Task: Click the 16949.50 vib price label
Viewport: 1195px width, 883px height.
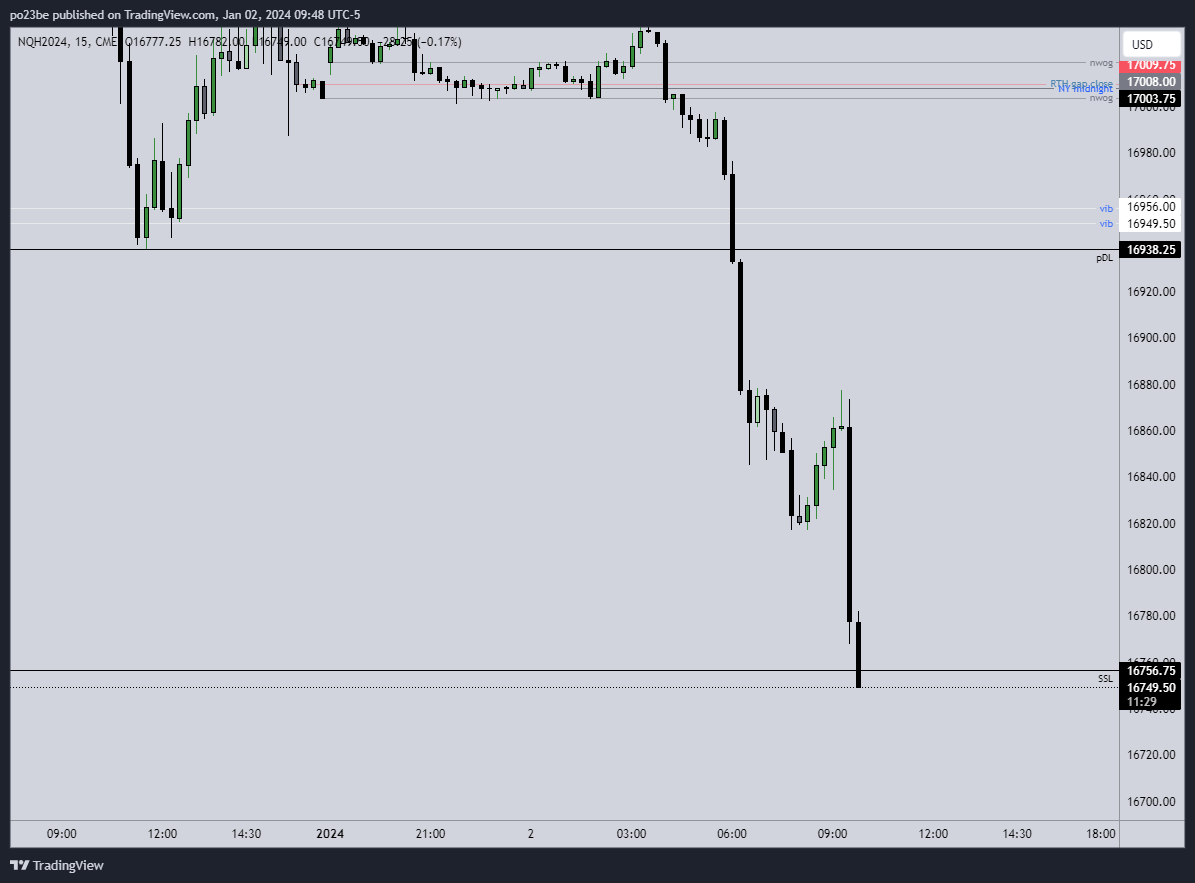Action: pyautogui.click(x=1151, y=223)
